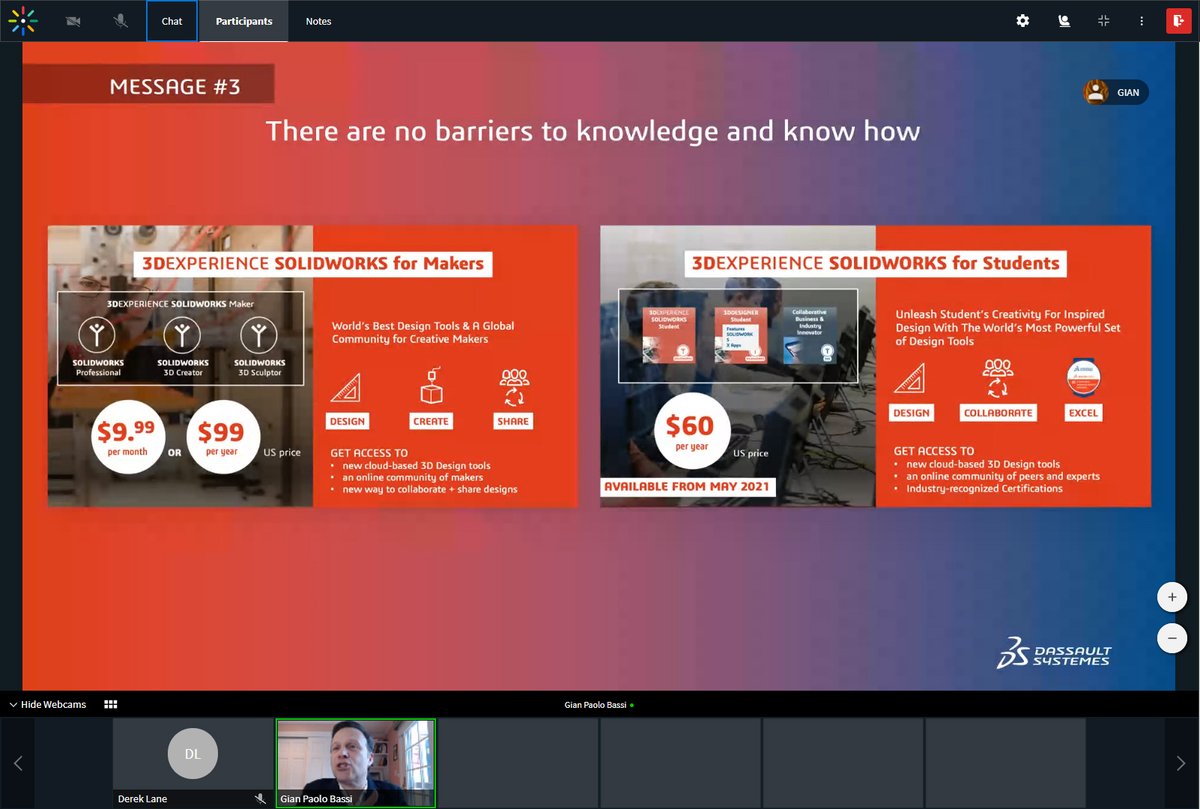Select Gian Paolo Bassi's video tile
This screenshot has height=809, width=1200.
click(356, 763)
